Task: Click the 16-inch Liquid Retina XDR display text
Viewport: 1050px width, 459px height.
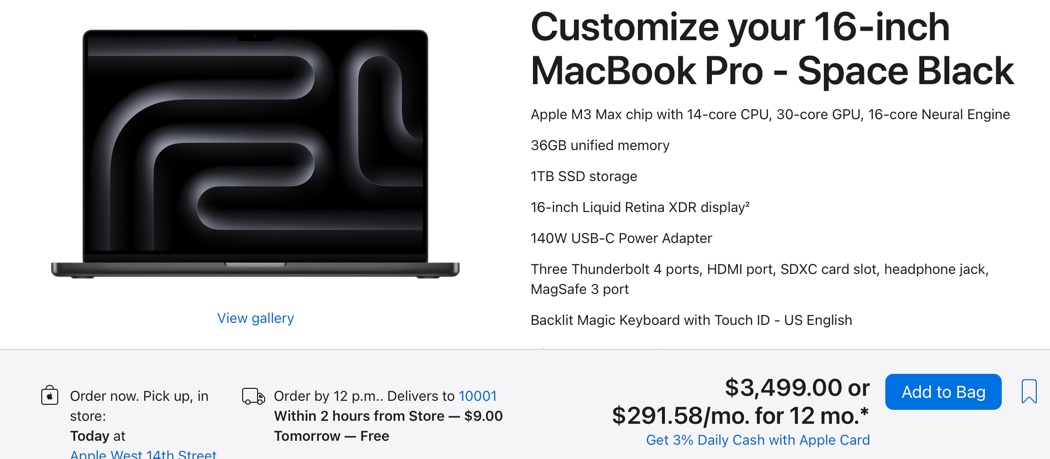Action: point(640,207)
